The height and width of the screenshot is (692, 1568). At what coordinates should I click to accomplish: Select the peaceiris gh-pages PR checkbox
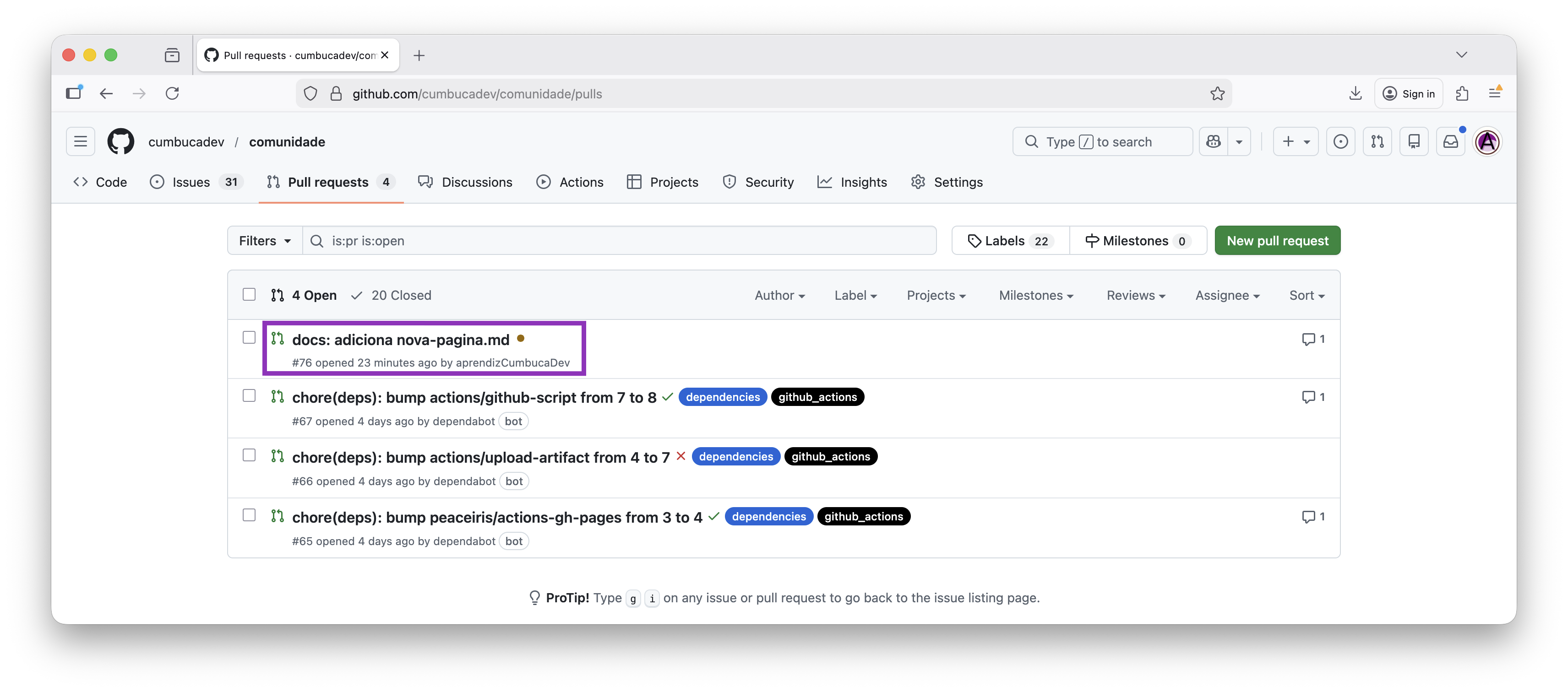click(x=249, y=515)
